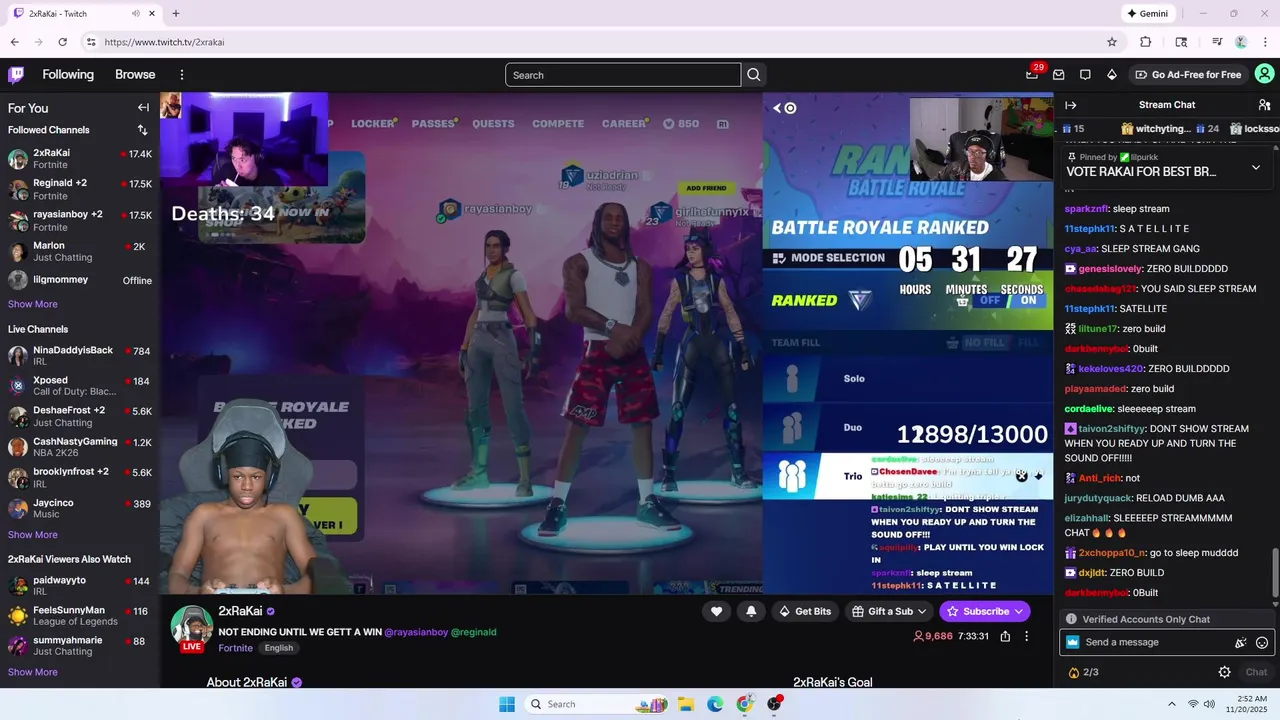Reload the browser page
The image size is (1280, 720).
coord(62,42)
